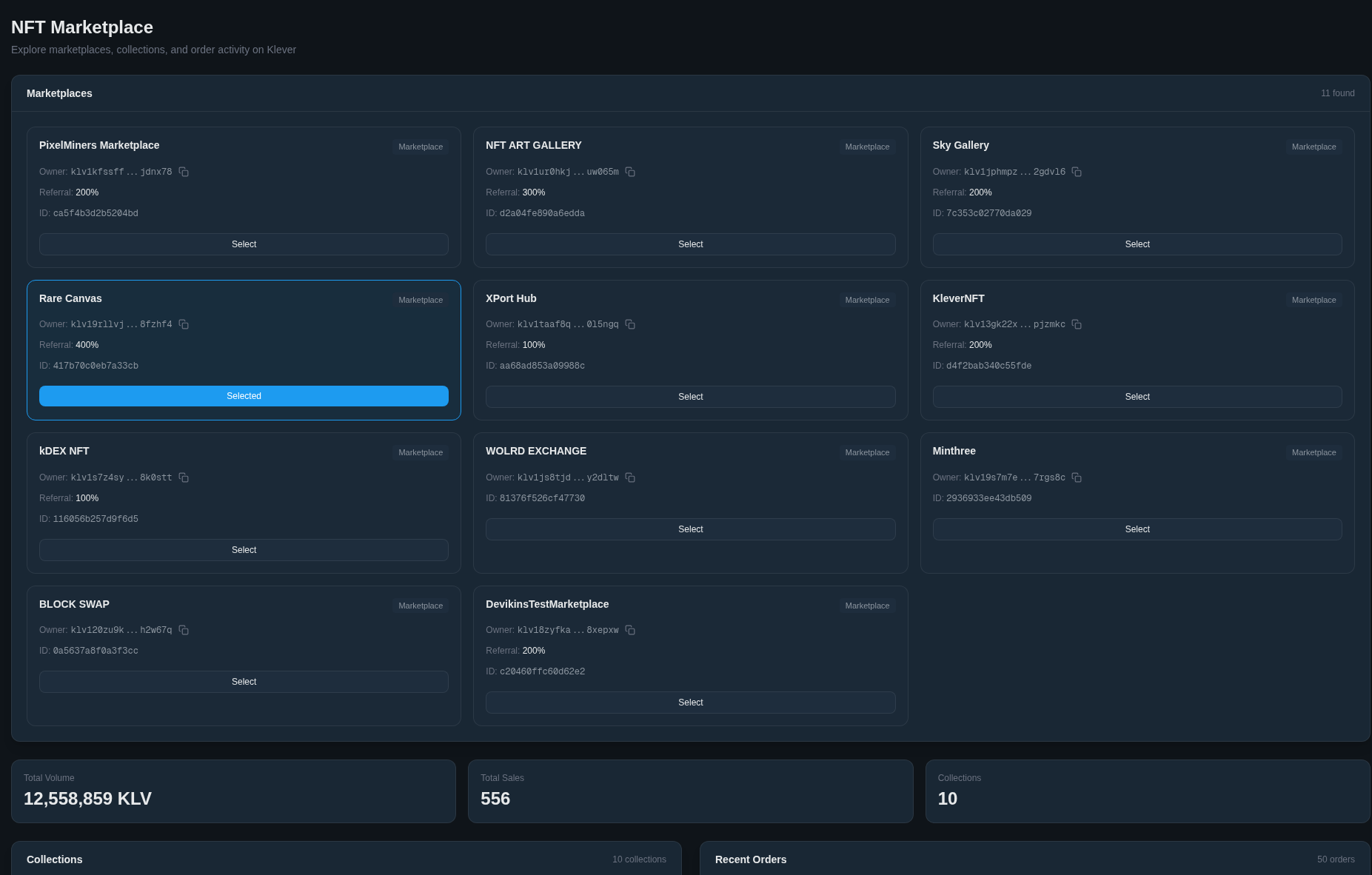This screenshot has width=1372, height=875.
Task: Select the KleverNFT marketplace
Action: click(1137, 396)
